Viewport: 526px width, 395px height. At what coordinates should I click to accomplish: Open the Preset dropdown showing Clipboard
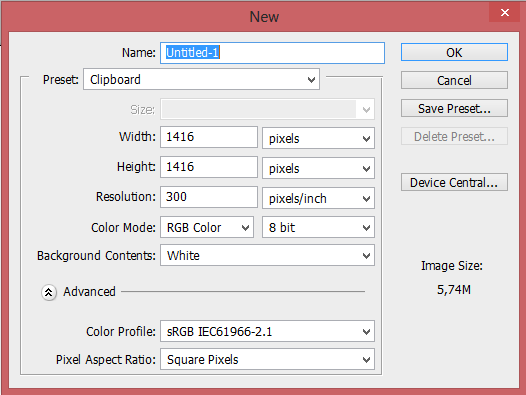[x=201, y=80]
